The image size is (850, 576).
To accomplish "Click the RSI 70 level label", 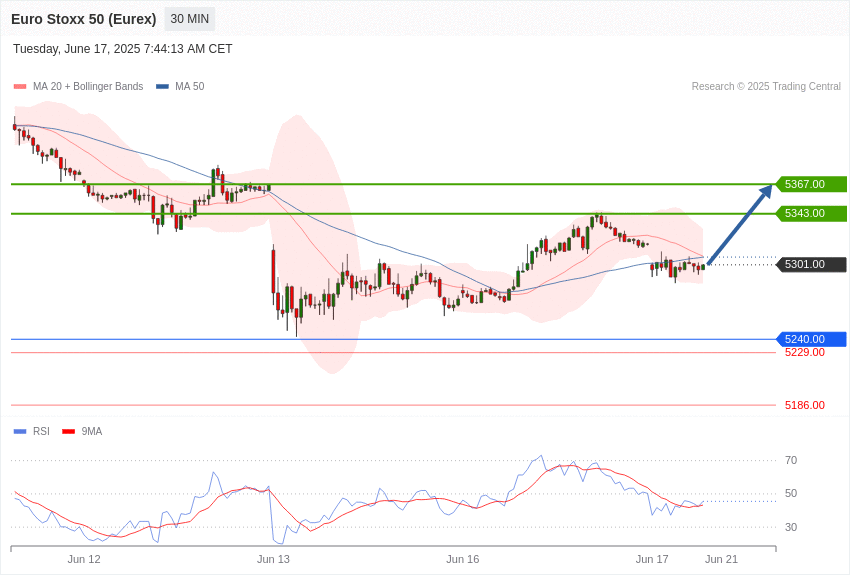I will [x=791, y=461].
